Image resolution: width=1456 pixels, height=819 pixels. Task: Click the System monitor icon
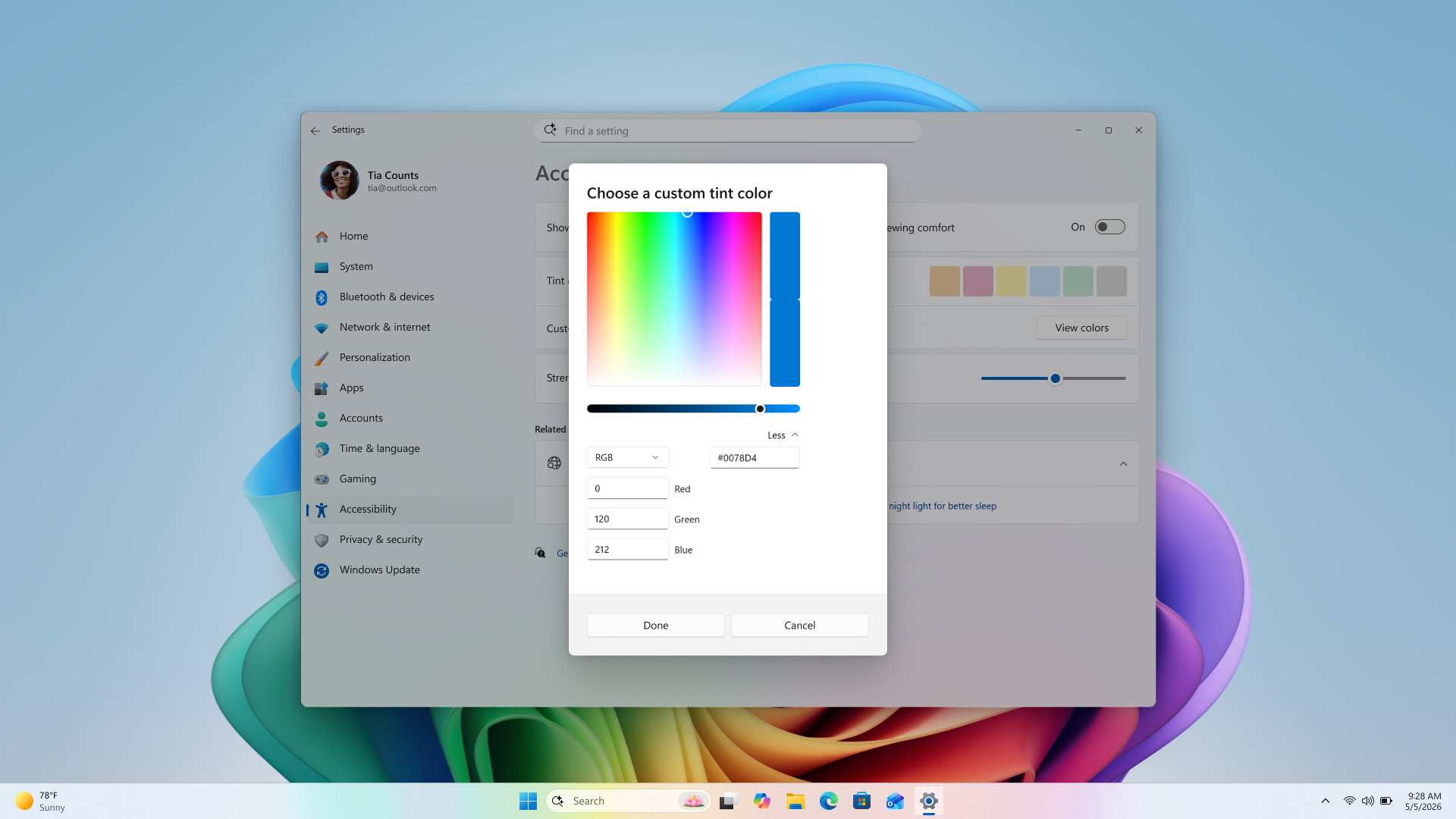point(322,267)
